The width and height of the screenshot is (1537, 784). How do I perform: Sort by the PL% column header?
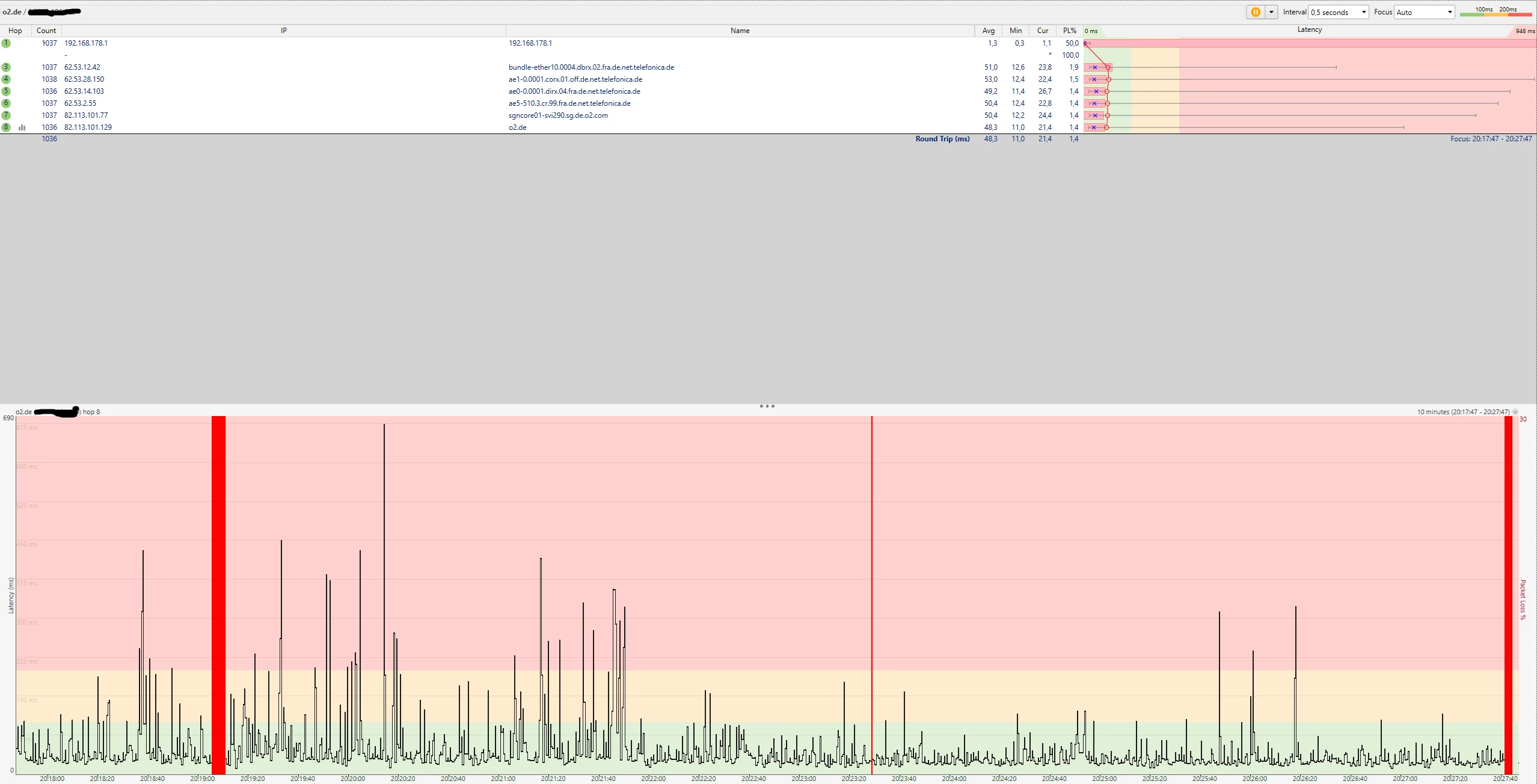pos(1069,31)
